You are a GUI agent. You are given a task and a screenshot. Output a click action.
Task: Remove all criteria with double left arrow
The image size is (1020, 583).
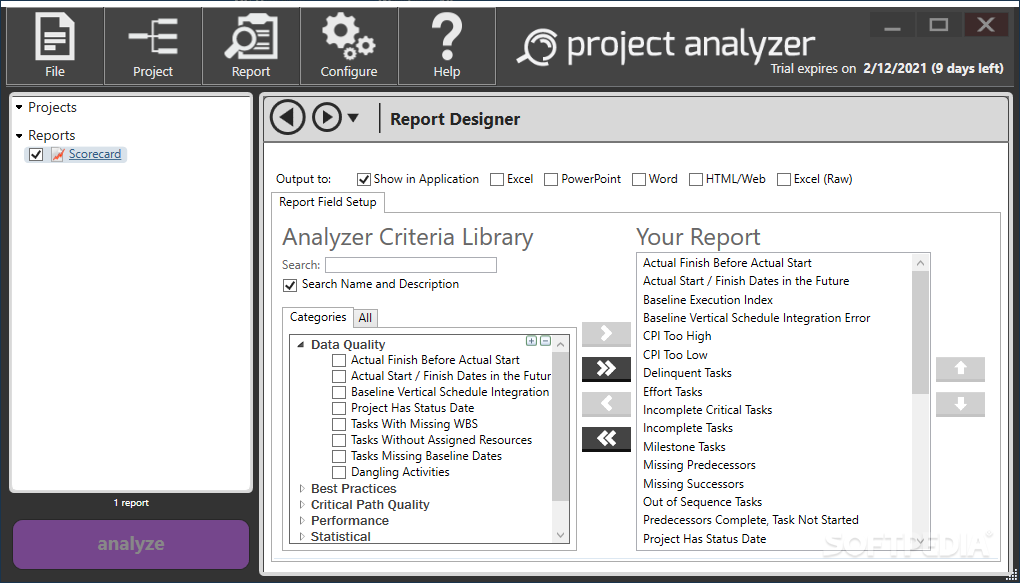pos(606,439)
